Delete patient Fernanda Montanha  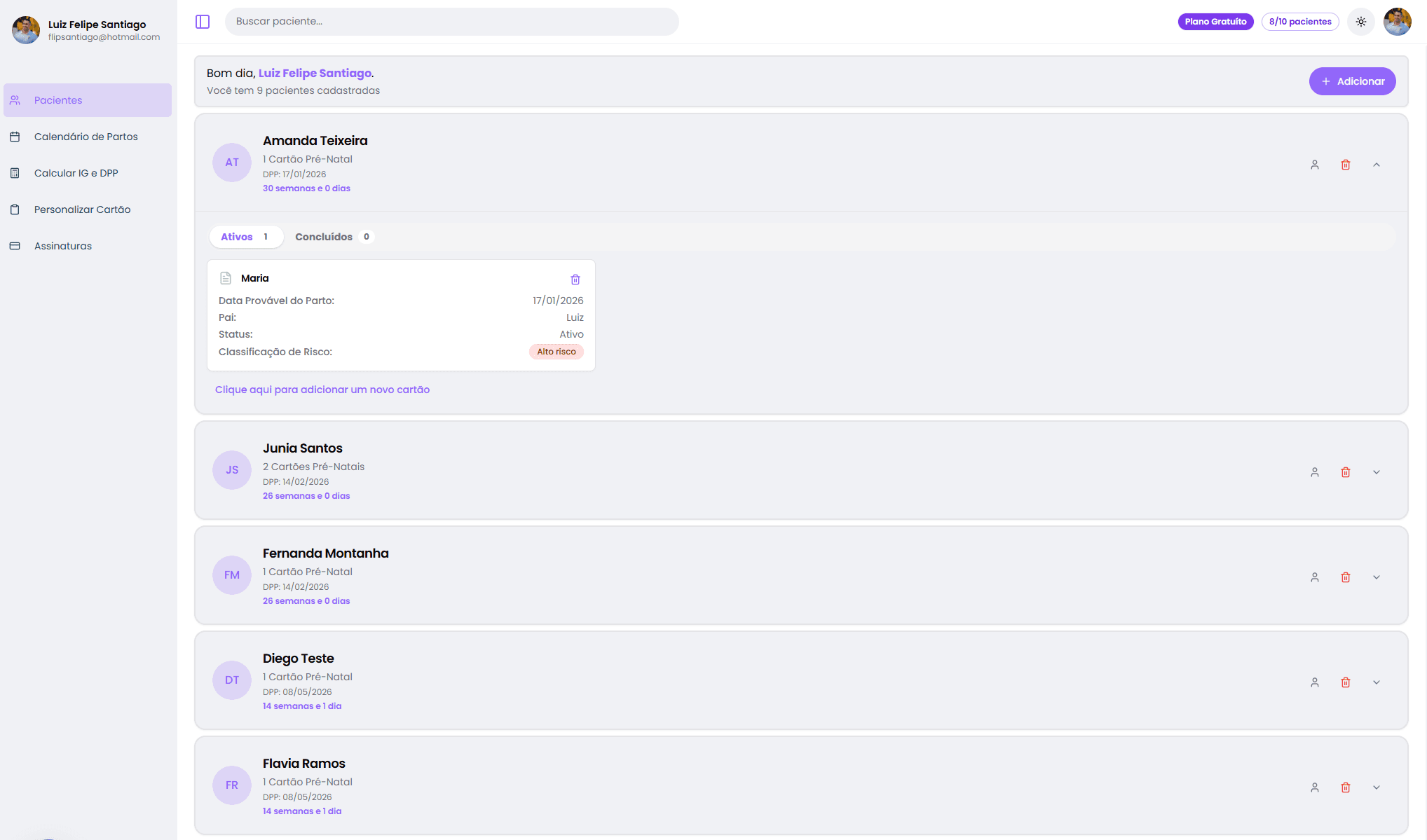(1345, 577)
